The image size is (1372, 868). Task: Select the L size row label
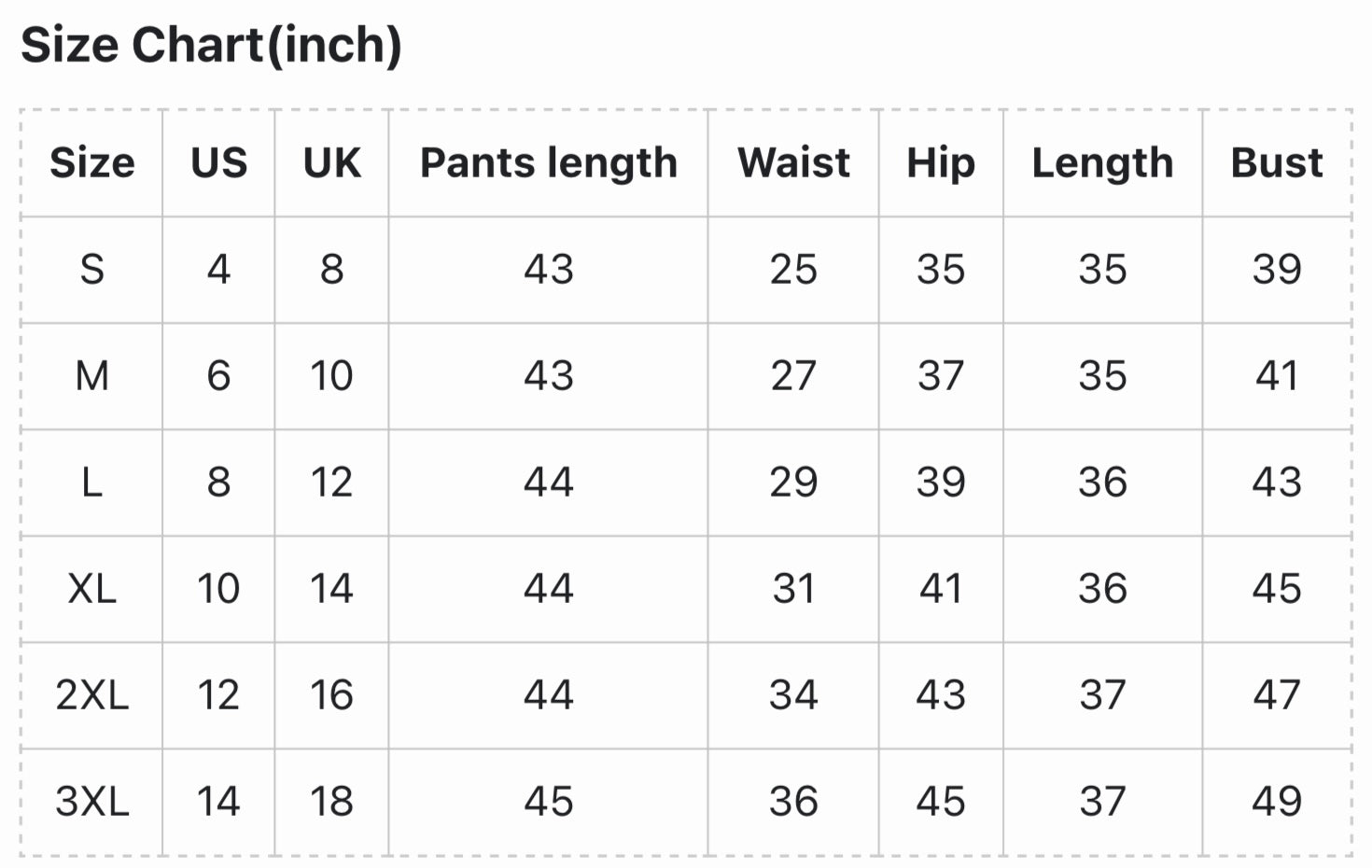click(x=91, y=483)
